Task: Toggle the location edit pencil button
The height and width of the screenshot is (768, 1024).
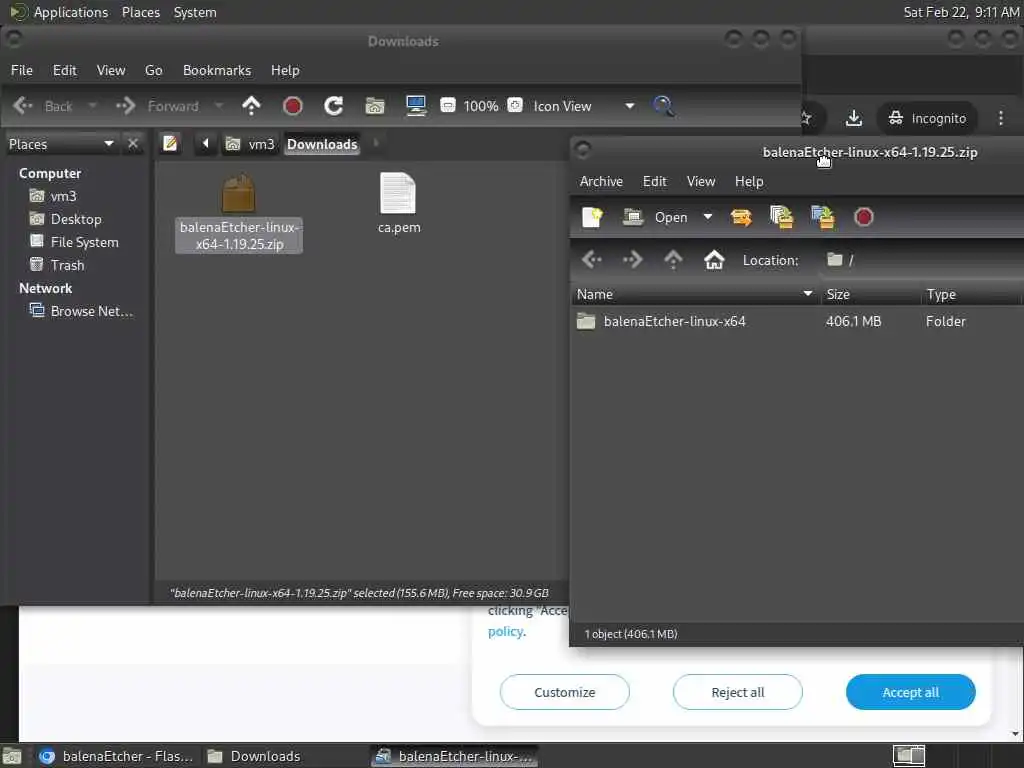Action: 170,143
